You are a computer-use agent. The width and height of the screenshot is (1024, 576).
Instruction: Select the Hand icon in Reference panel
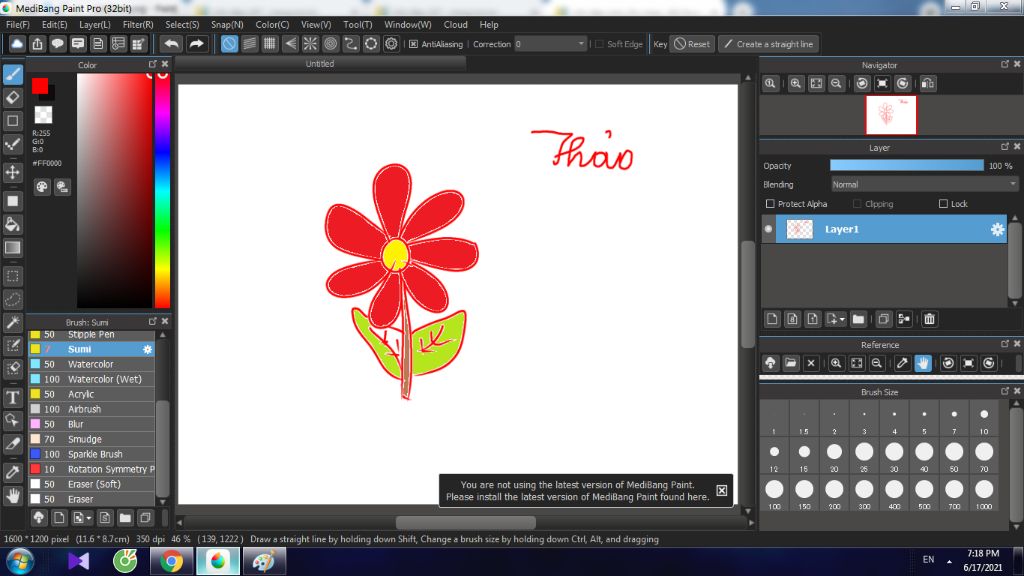[x=923, y=363]
